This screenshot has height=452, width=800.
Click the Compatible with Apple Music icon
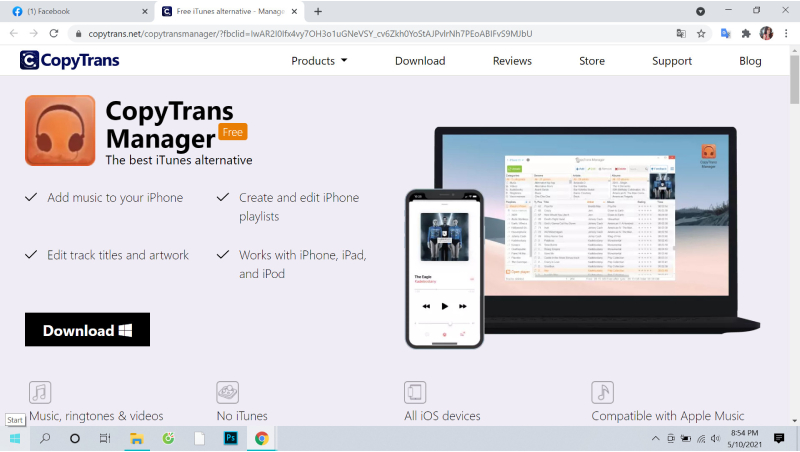pos(603,392)
